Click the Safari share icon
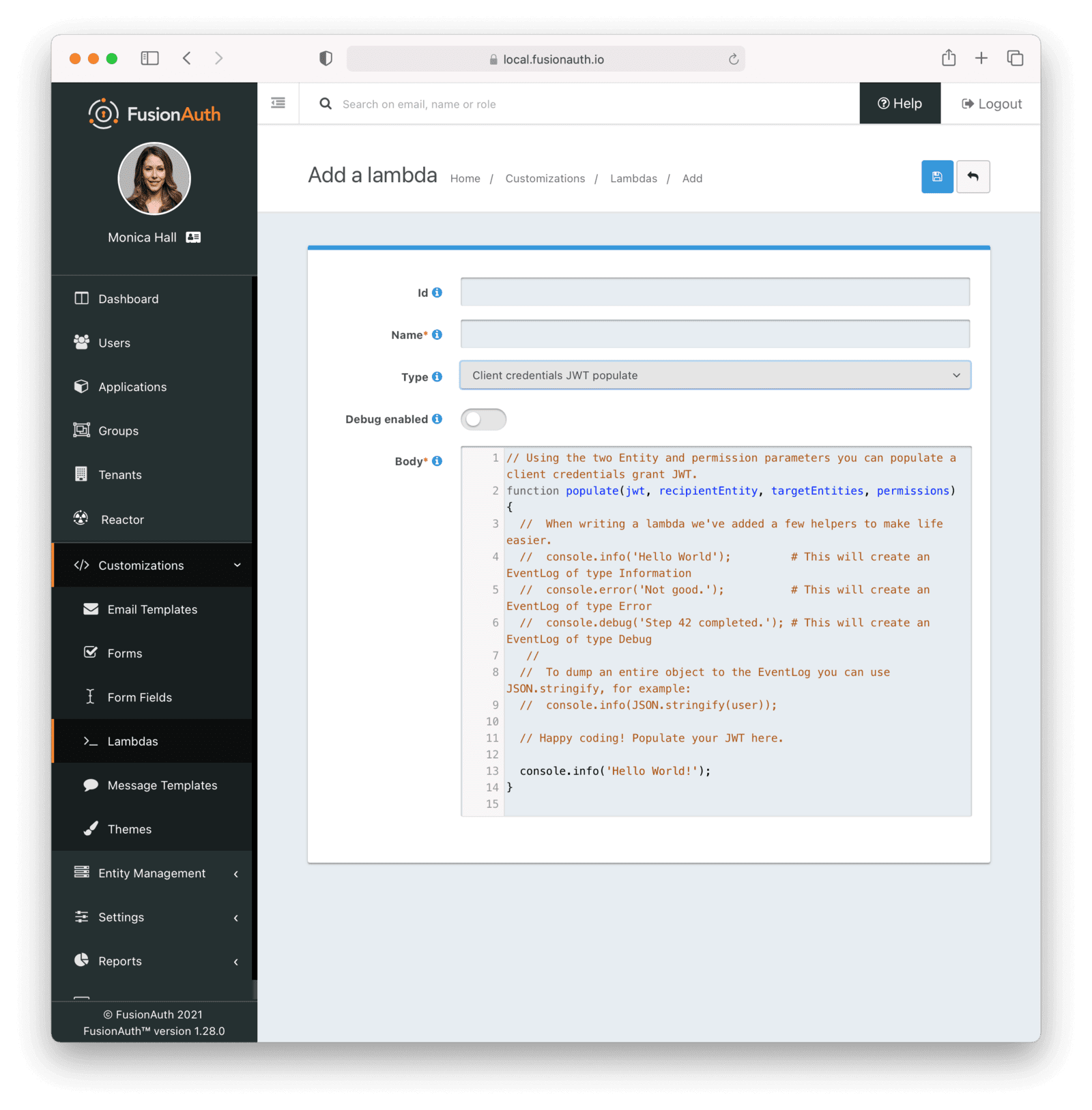This screenshot has width=1092, height=1110. pos(949,58)
